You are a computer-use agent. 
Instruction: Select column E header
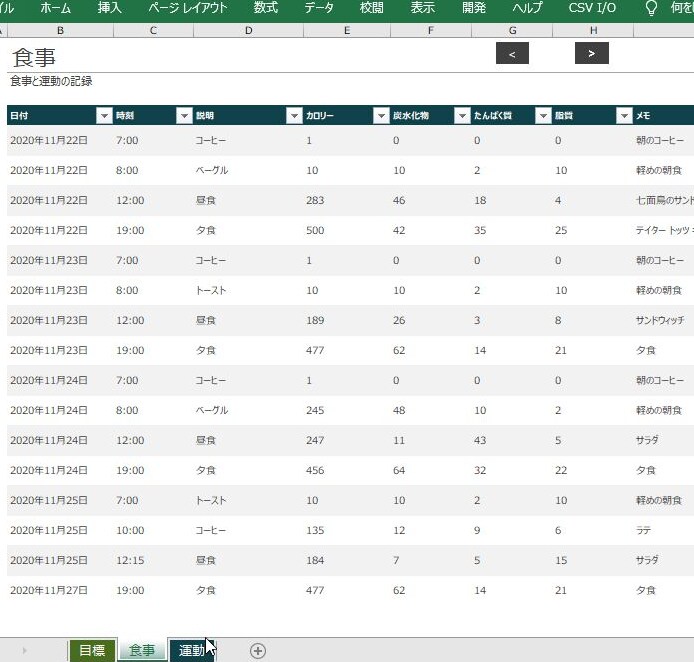(347, 31)
